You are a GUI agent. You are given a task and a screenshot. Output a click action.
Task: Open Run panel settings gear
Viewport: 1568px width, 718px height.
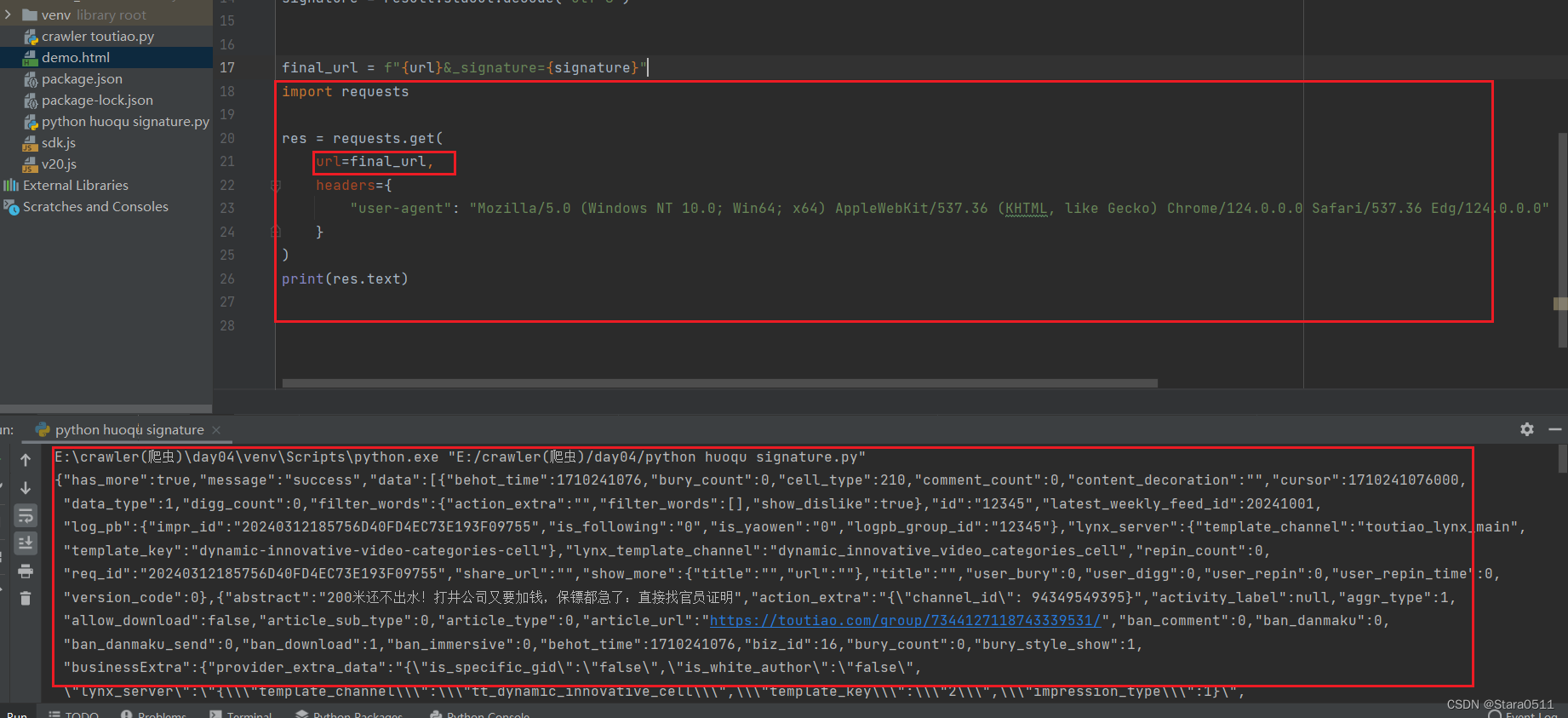1527,429
